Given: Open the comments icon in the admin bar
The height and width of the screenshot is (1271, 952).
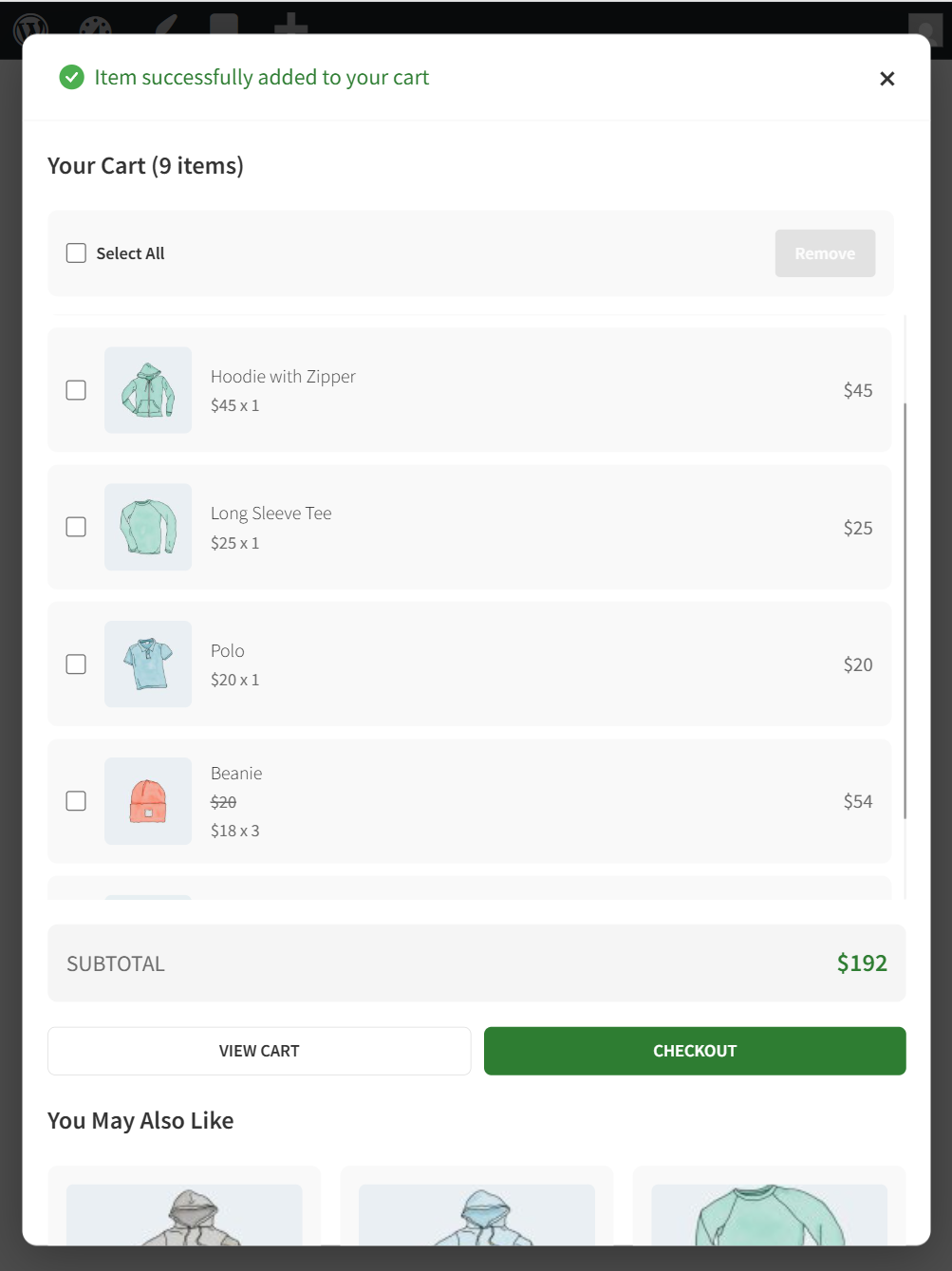Looking at the screenshot, I should coord(225,28).
